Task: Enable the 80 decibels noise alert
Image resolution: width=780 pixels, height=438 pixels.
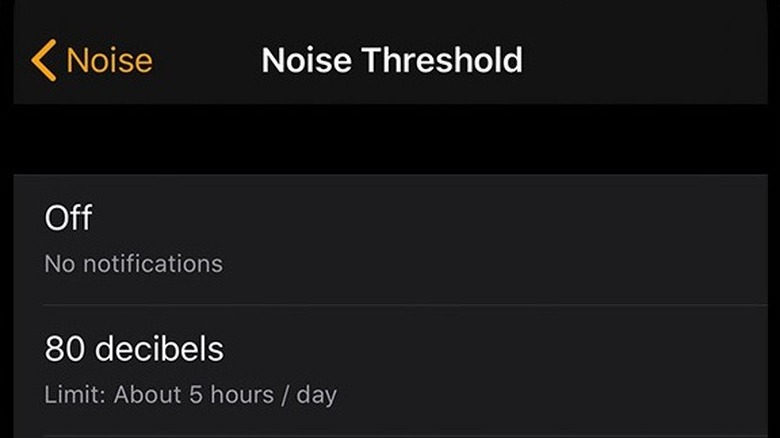Action: pos(400,369)
